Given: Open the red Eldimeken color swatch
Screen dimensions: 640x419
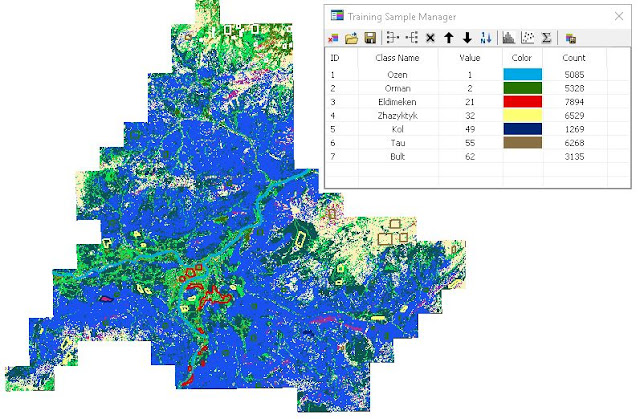Looking at the screenshot, I should (x=522, y=102).
